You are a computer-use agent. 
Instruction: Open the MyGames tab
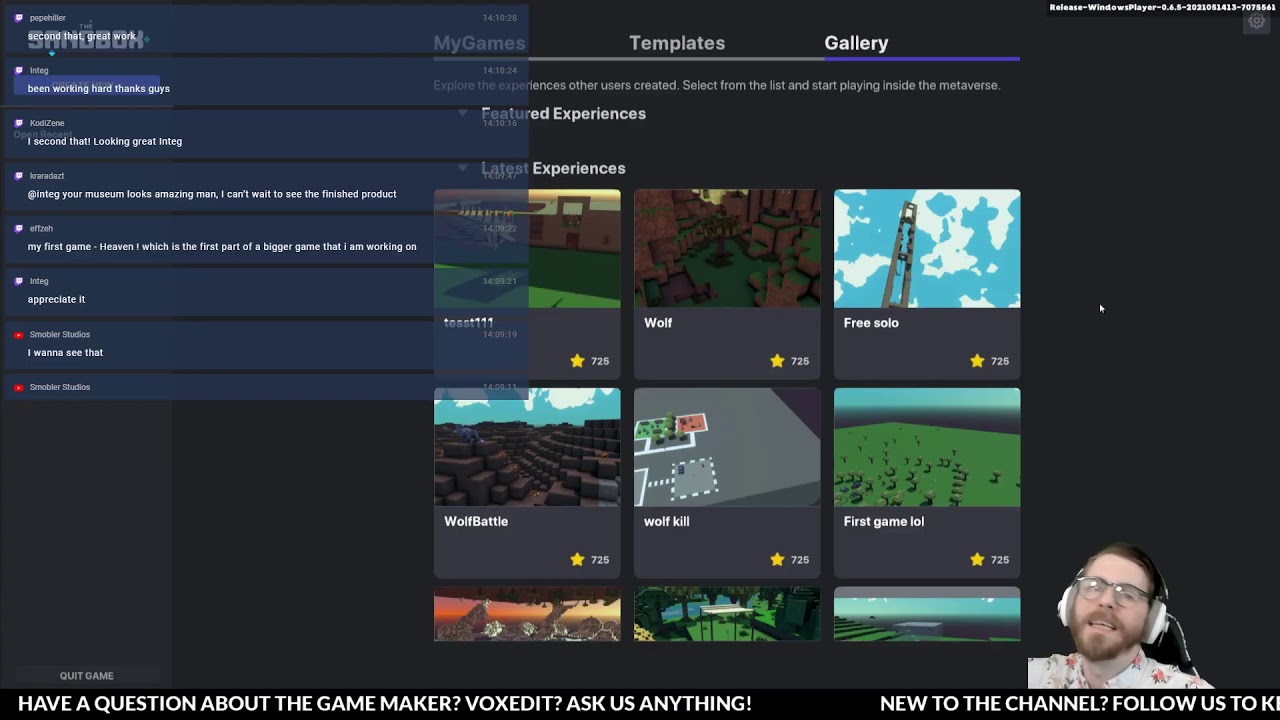[x=479, y=43]
